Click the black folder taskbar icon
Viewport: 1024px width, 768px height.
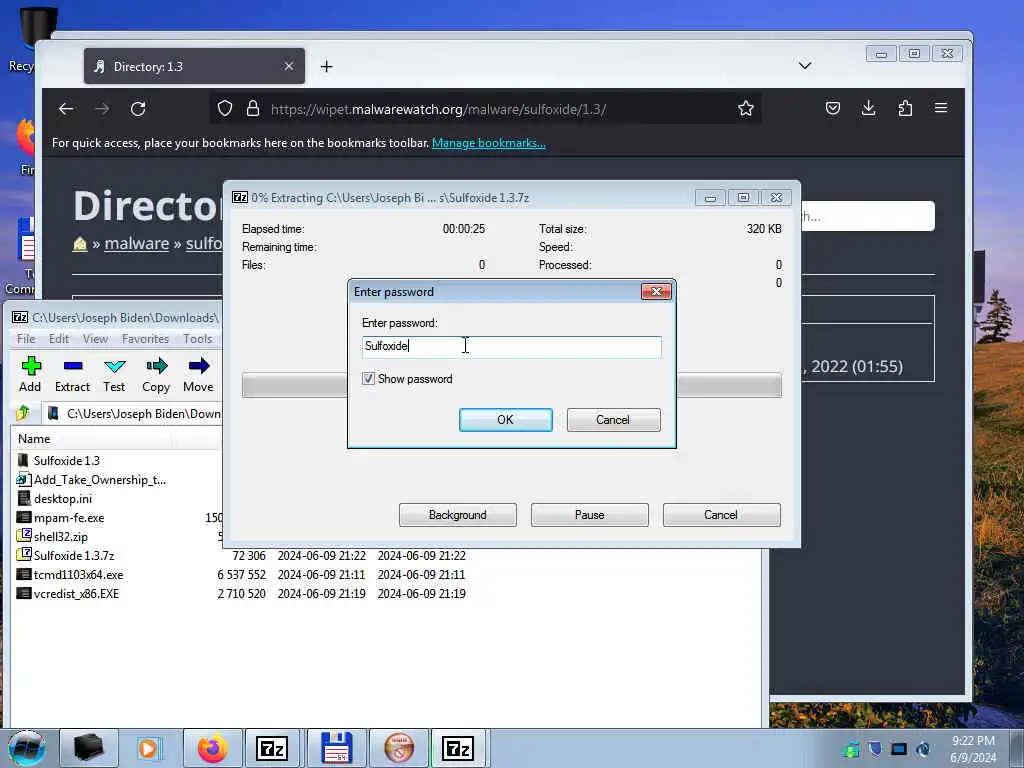(89, 748)
